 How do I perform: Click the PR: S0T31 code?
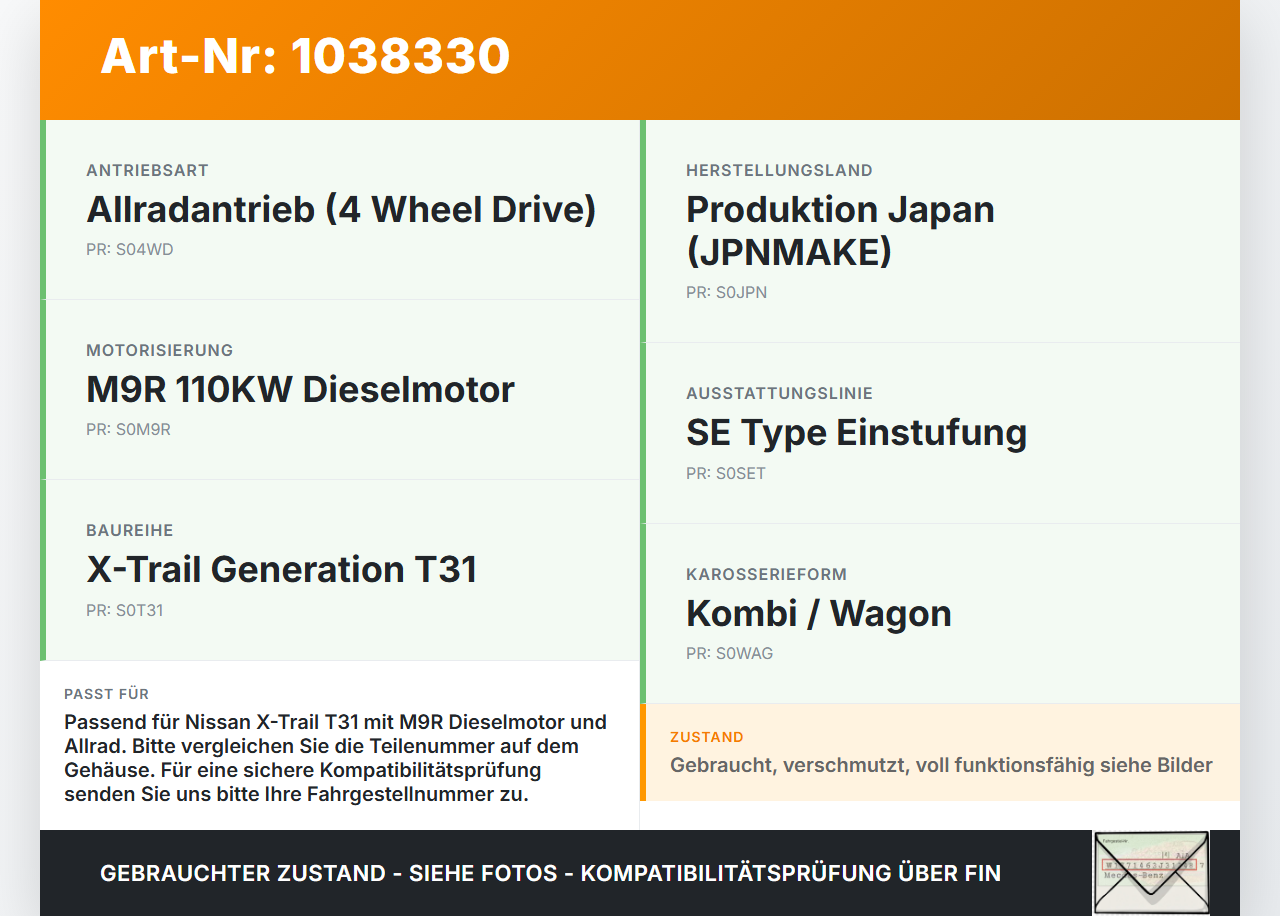pyautogui.click(x=125, y=609)
